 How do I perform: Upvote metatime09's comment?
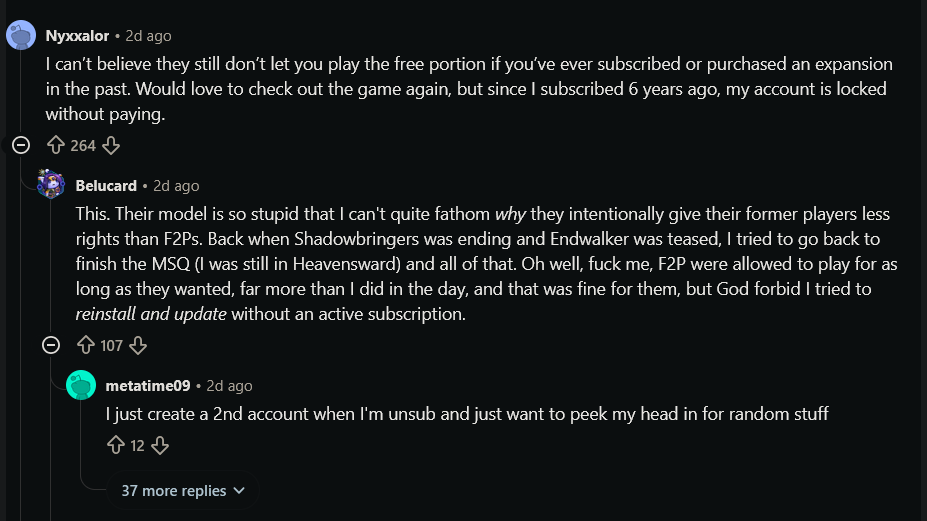pos(116,445)
